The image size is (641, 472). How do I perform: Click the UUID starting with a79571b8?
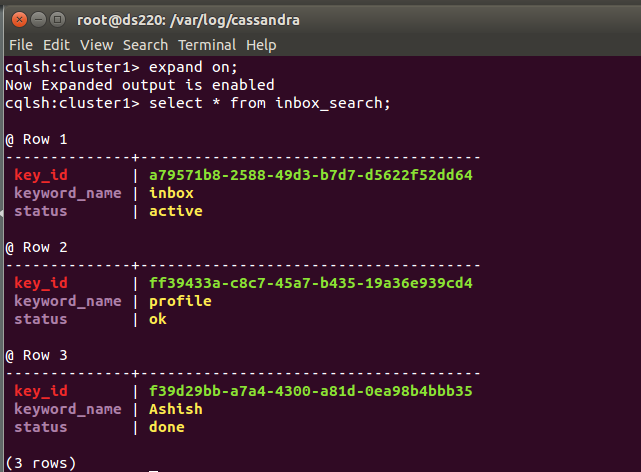pyautogui.click(x=311, y=175)
